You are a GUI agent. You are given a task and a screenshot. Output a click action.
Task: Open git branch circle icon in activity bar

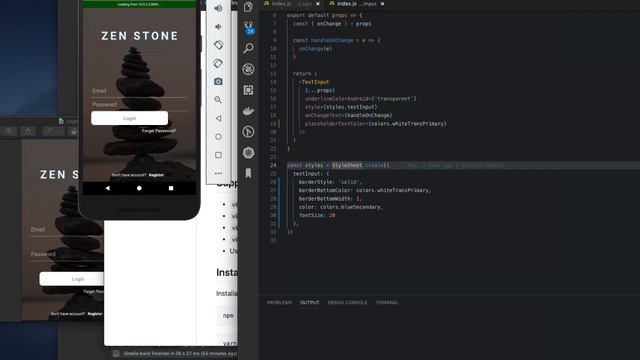[x=248, y=132]
